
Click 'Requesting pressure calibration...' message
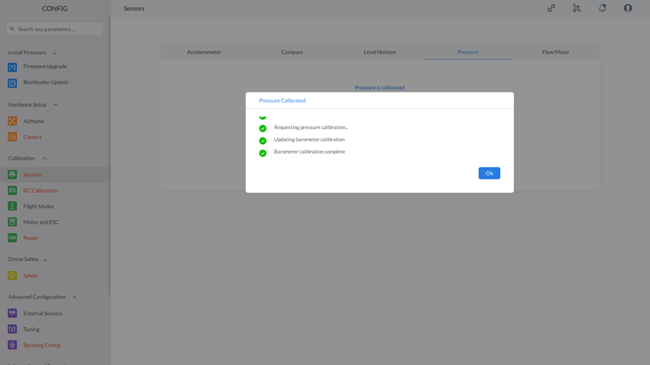pyautogui.click(x=311, y=127)
